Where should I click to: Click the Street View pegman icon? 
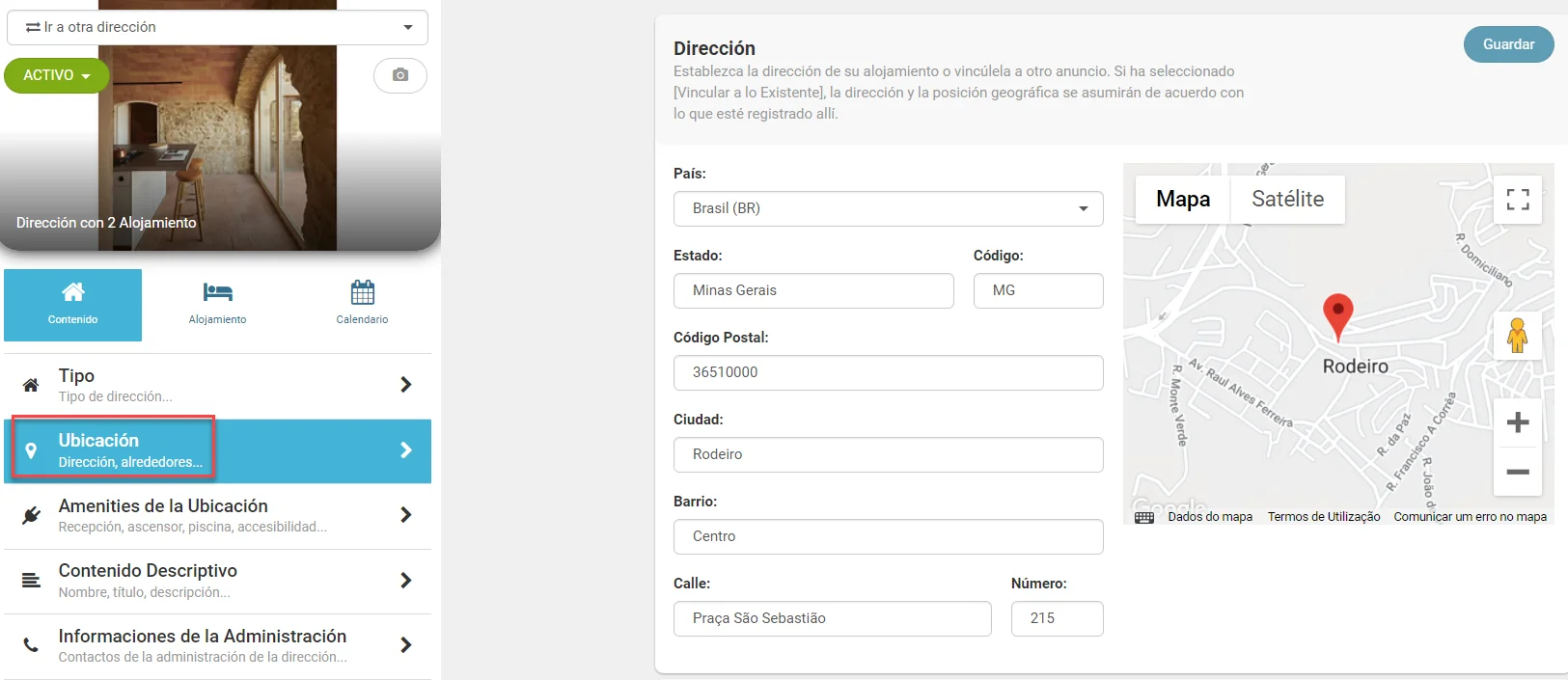point(1517,336)
